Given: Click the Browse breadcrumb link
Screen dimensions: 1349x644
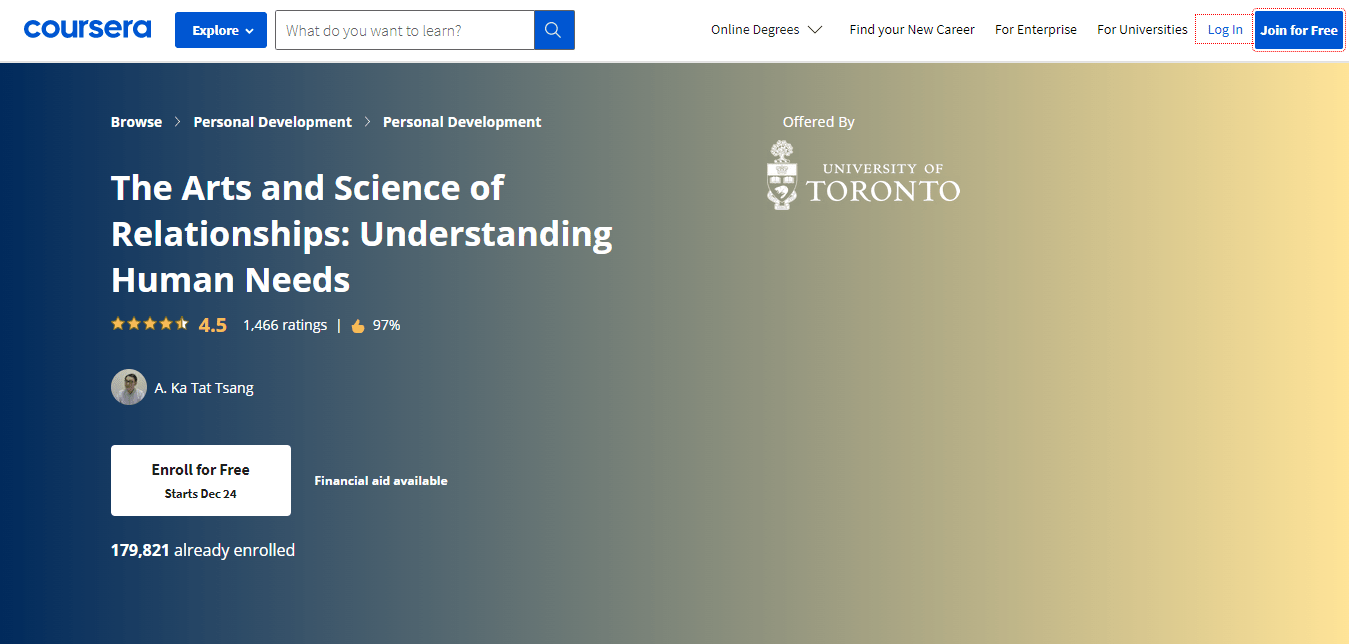Looking at the screenshot, I should (136, 122).
